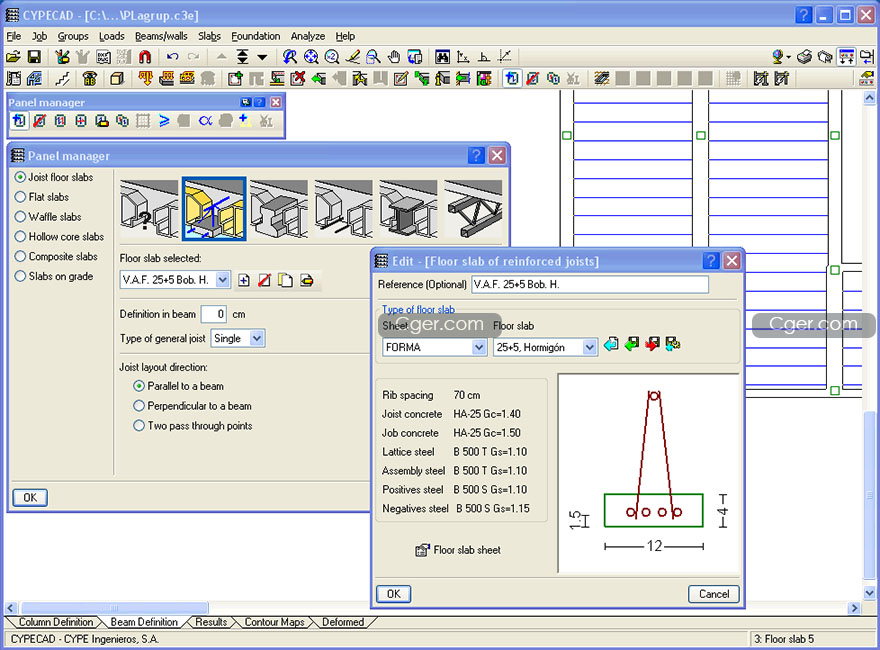Delete selected floor slab with red slash icon

(x=264, y=280)
